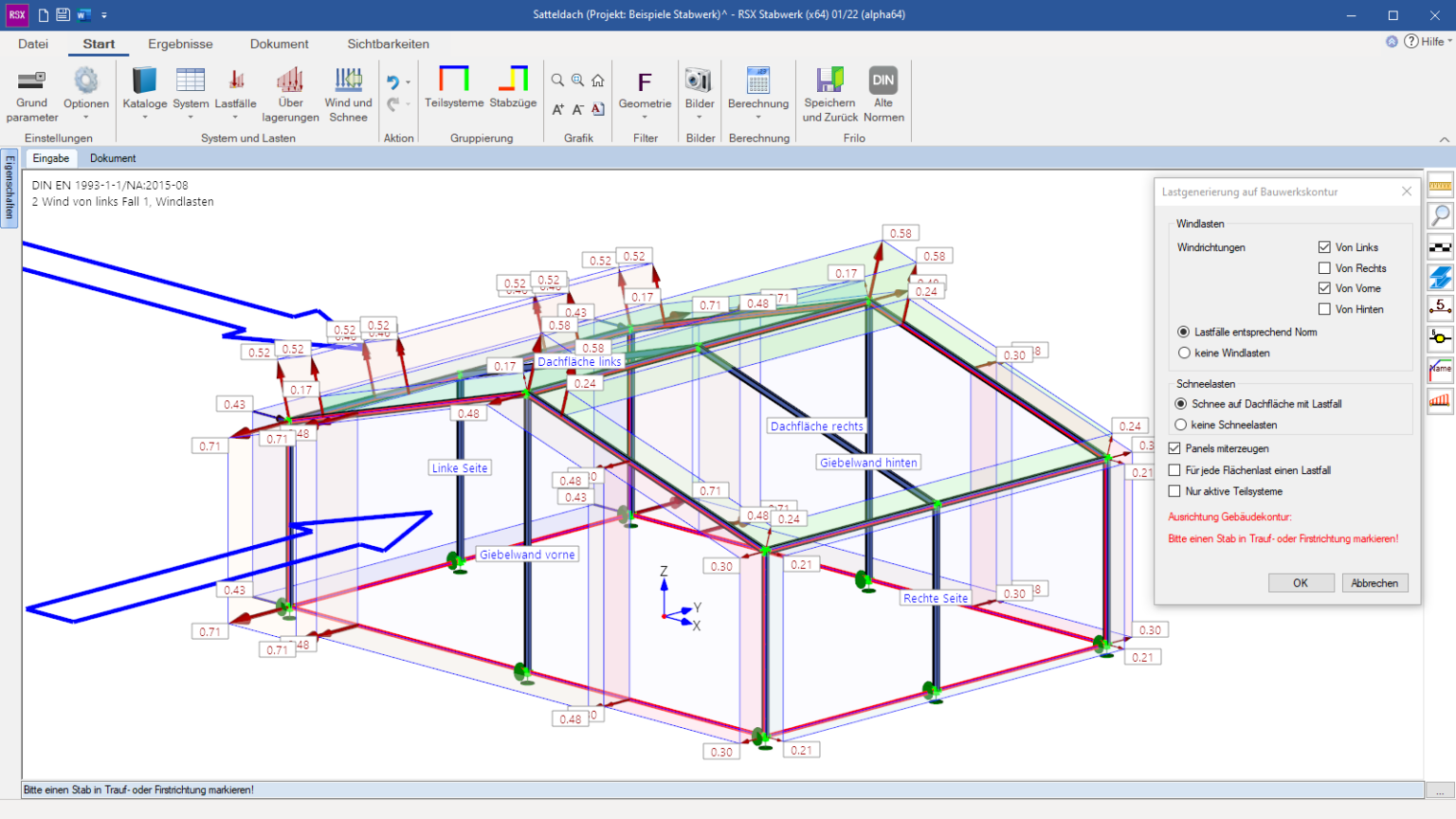Image resolution: width=1456 pixels, height=819 pixels.
Task: Confirm dialog with OK button
Action: tap(1301, 583)
